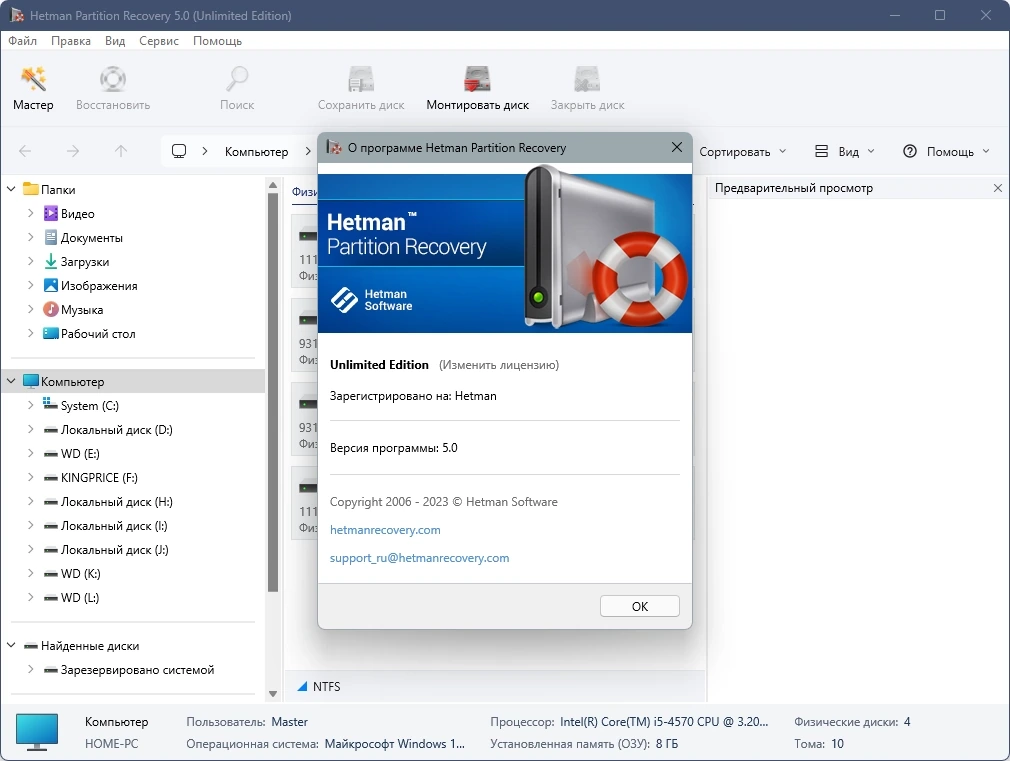Click the HOME-PC computer name
The height and width of the screenshot is (761, 1010).
(x=111, y=744)
